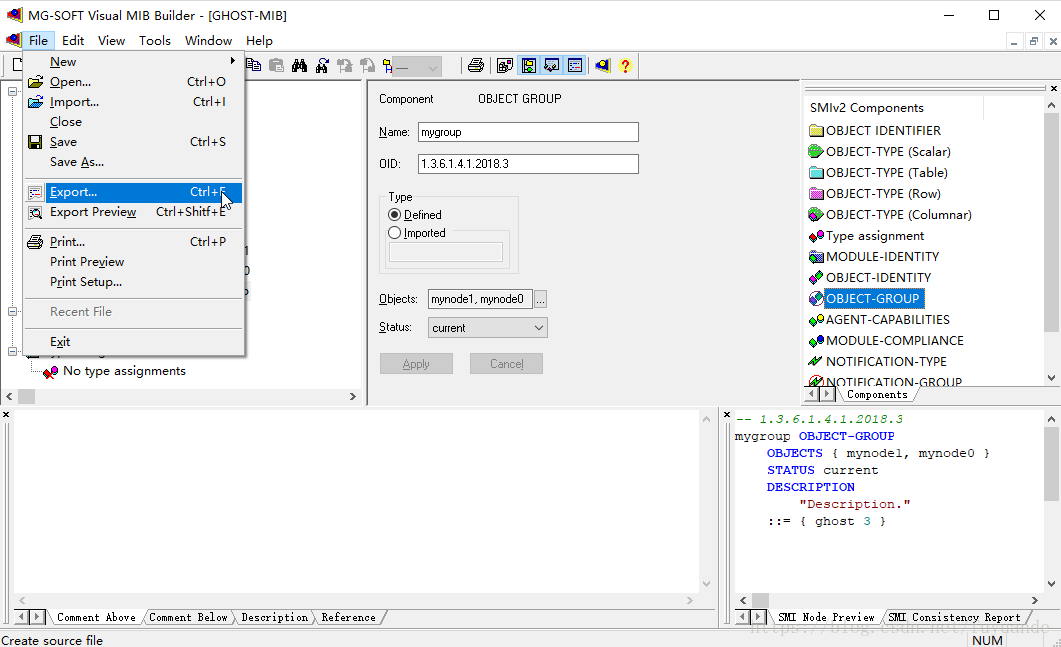The image size is (1061, 647).
Task: Choose Export... from File menu
Action: coord(133,192)
